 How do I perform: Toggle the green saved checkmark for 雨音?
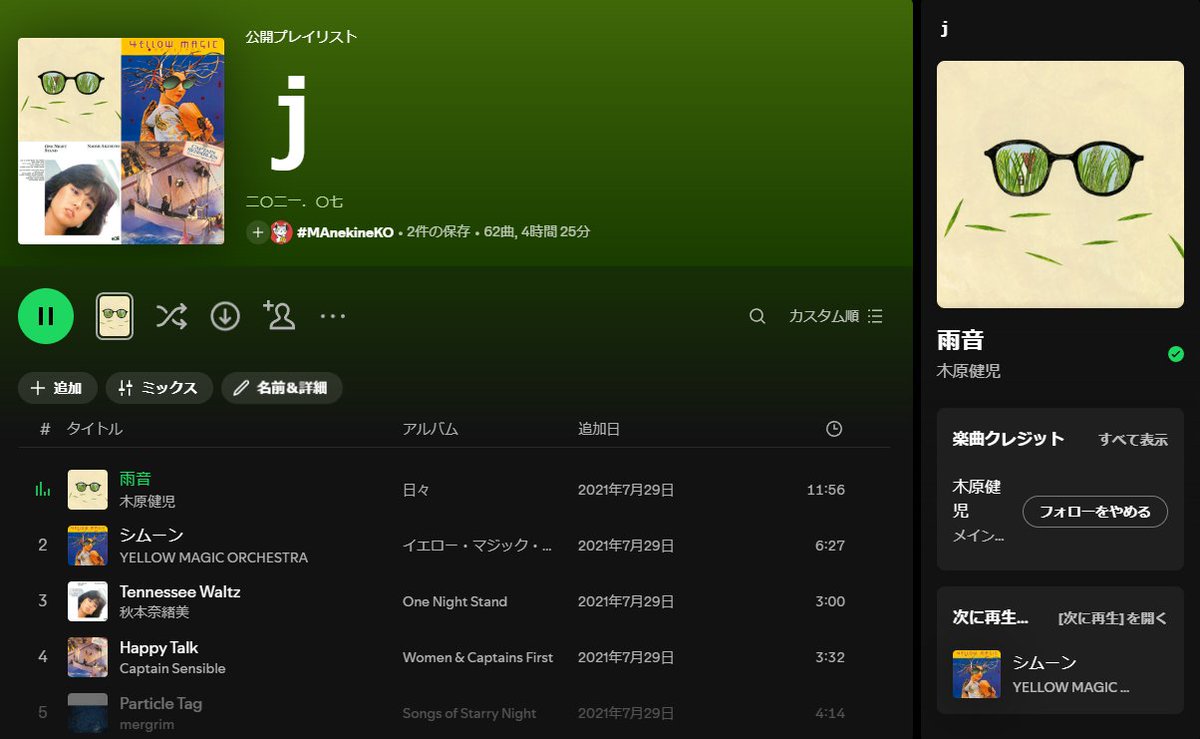1176,354
